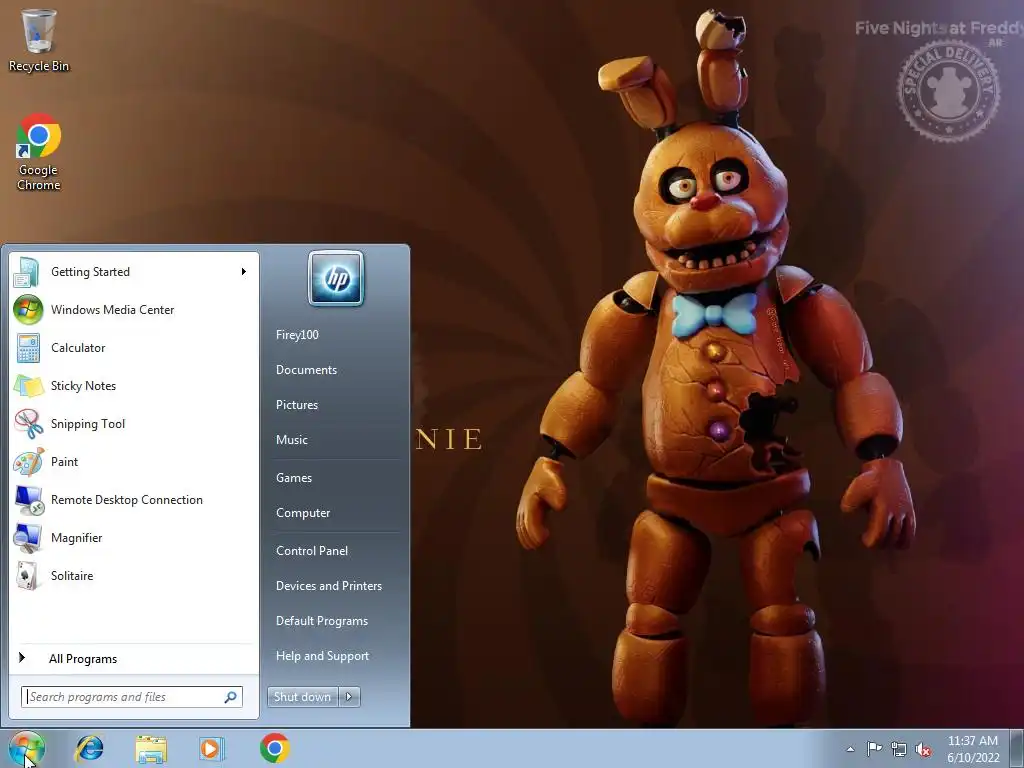Click the Shut down button
Viewport: 1024px width, 768px height.
point(303,697)
